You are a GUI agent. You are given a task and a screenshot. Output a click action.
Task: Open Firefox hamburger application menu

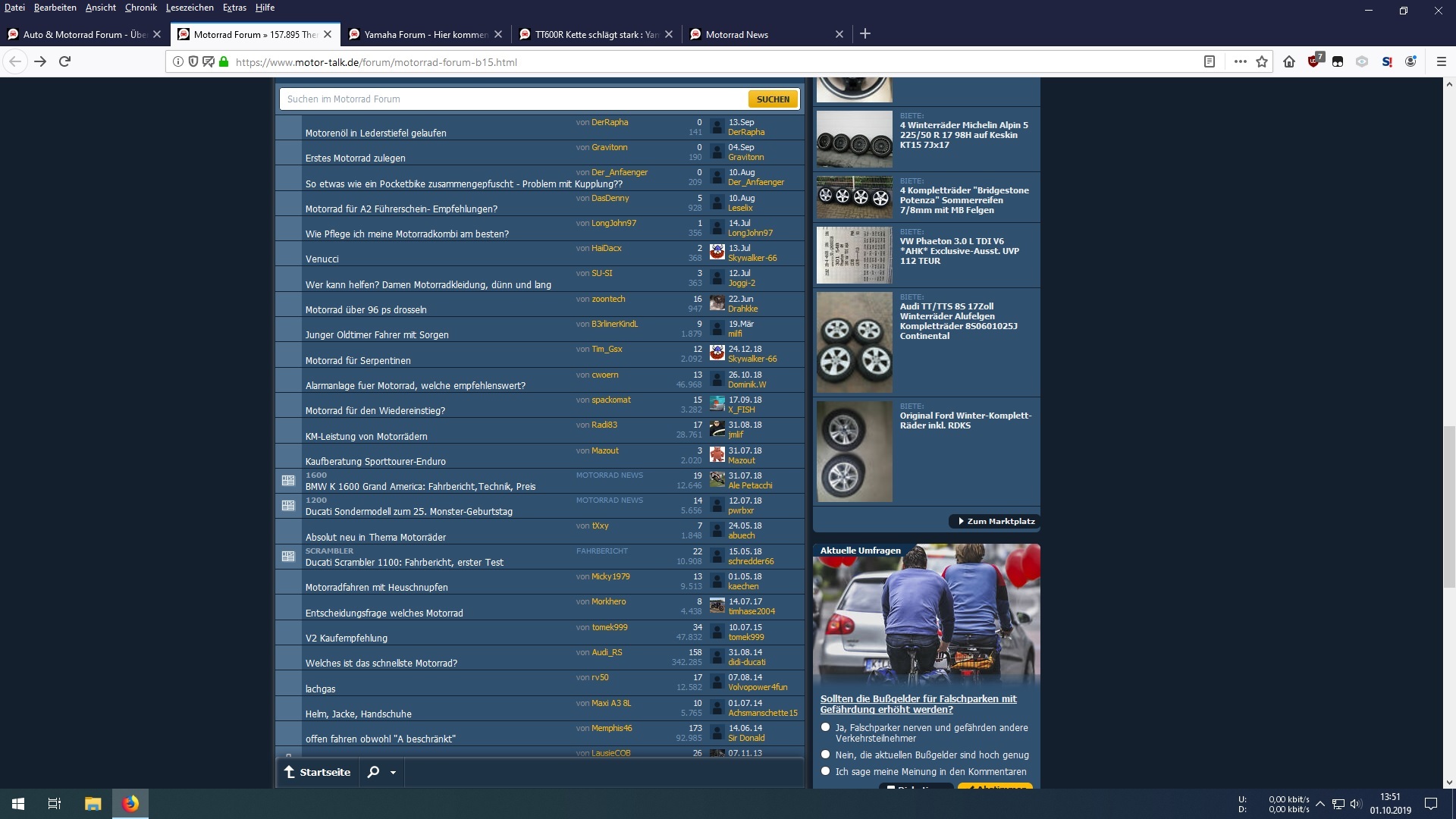pyautogui.click(x=1442, y=61)
